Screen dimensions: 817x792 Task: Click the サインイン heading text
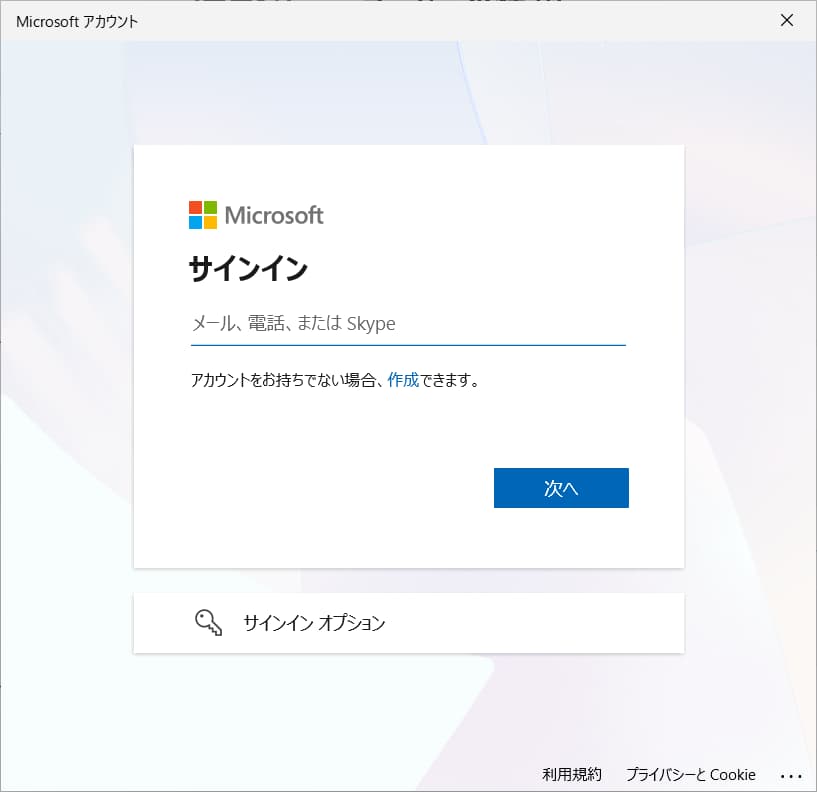pyautogui.click(x=249, y=268)
